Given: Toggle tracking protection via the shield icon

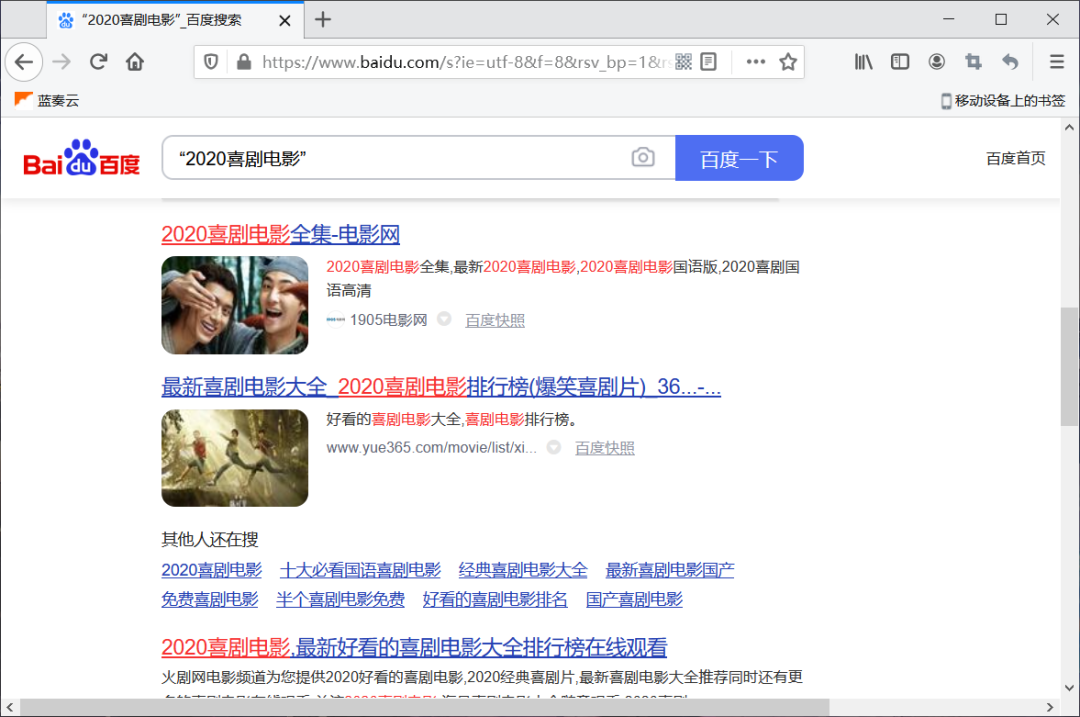Looking at the screenshot, I should pos(211,61).
